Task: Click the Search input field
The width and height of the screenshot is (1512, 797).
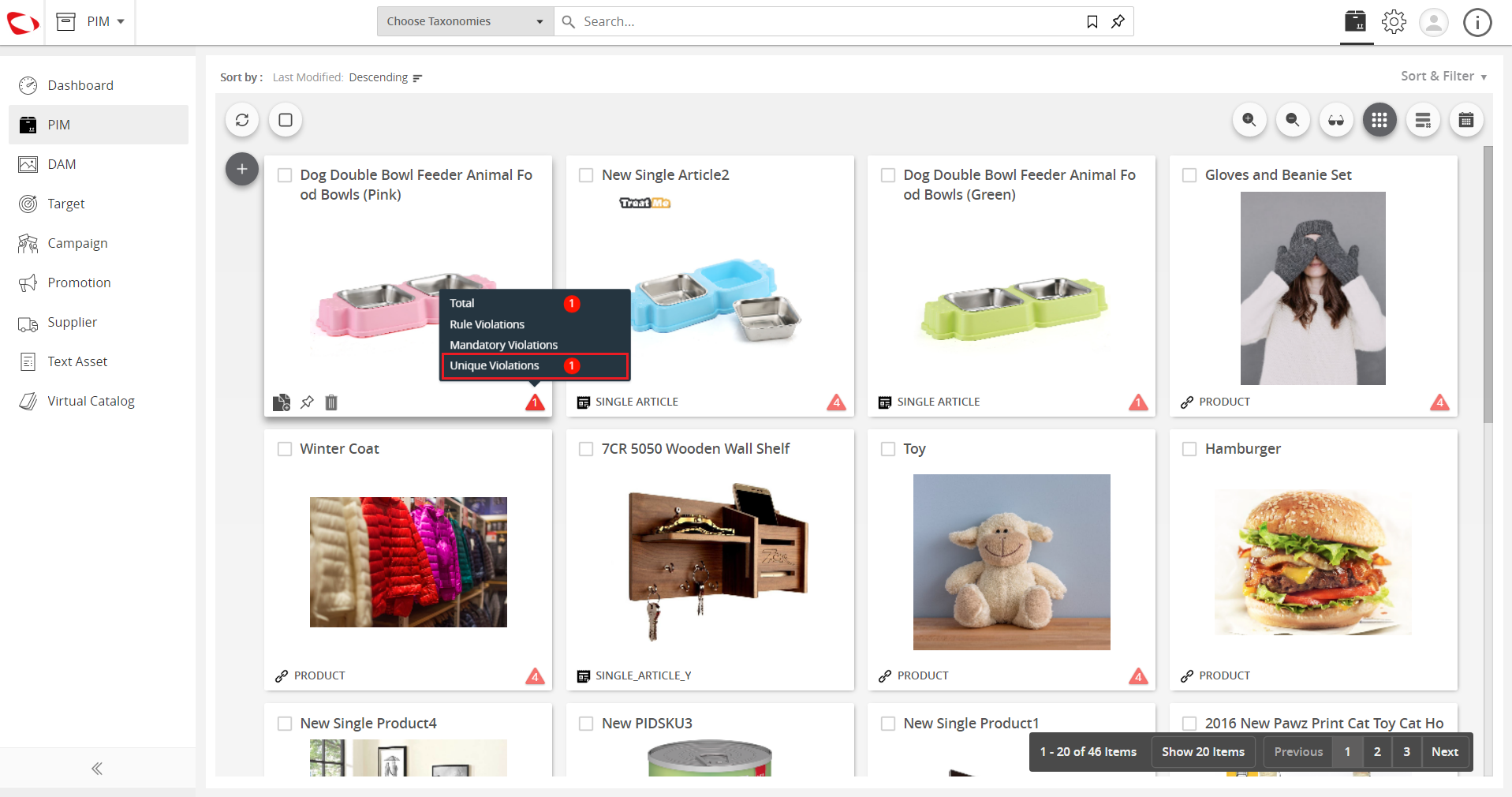Action: click(828, 21)
